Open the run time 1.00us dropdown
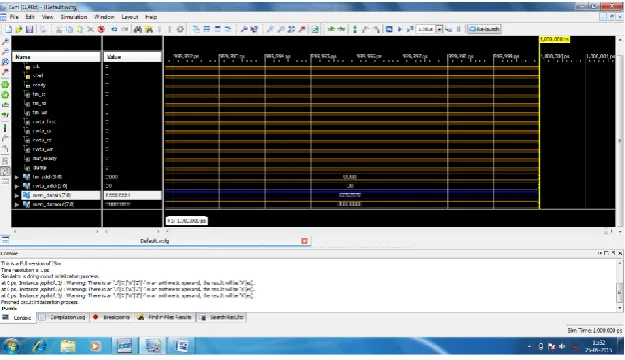This screenshot has height=360, width=625. pyautogui.click(x=439, y=29)
